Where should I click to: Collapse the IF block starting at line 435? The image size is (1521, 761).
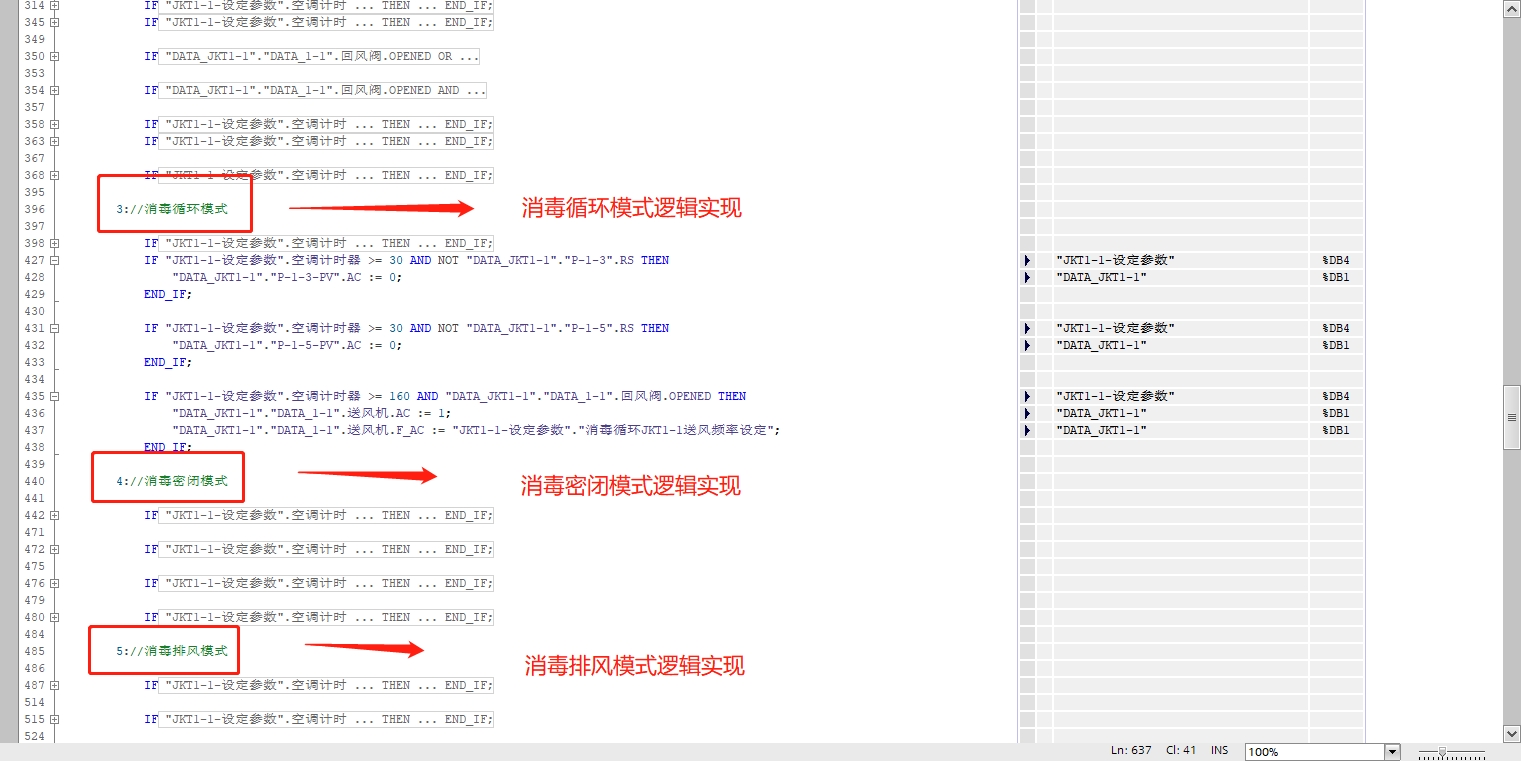click(54, 396)
